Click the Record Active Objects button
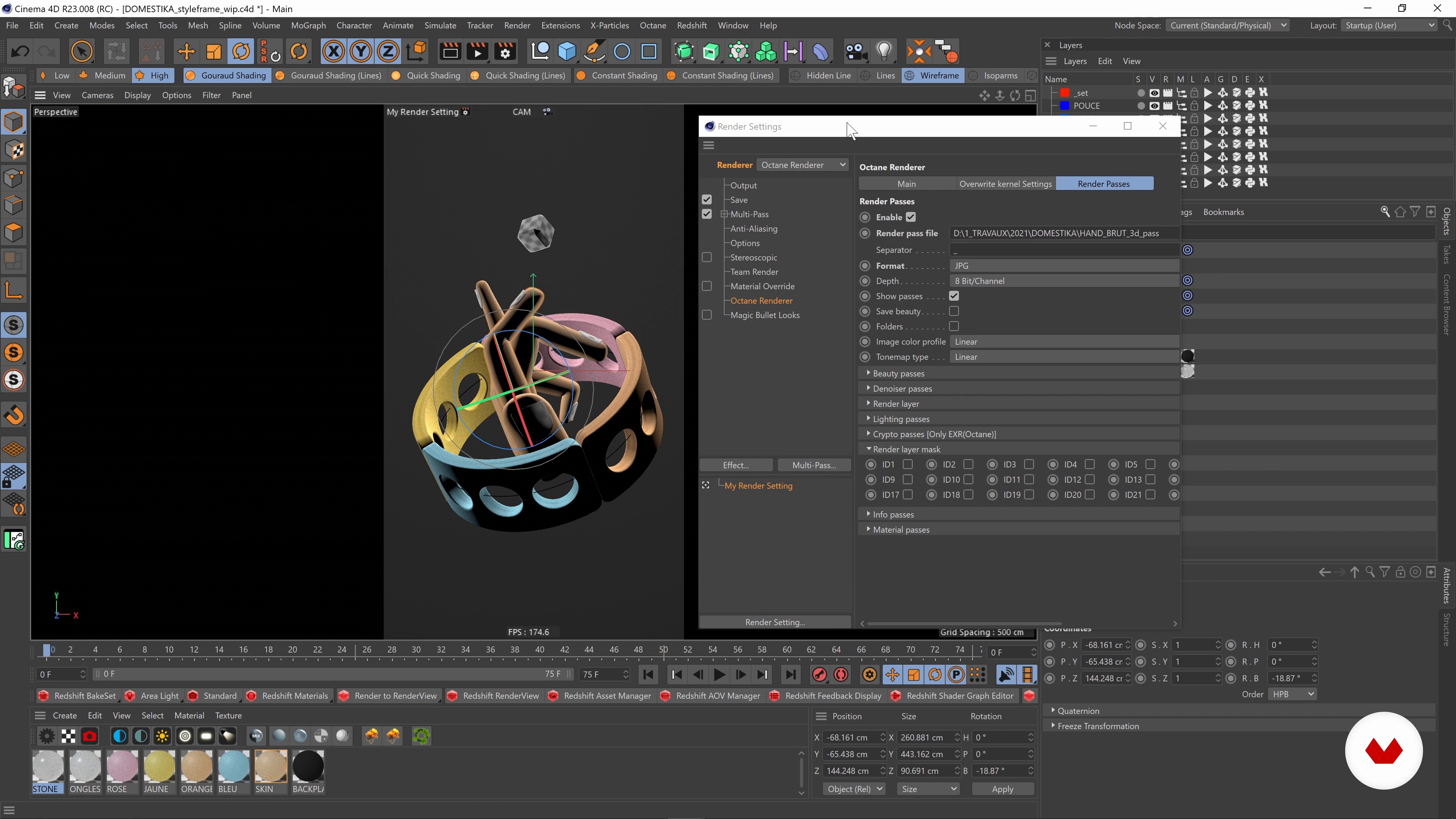 click(x=819, y=674)
